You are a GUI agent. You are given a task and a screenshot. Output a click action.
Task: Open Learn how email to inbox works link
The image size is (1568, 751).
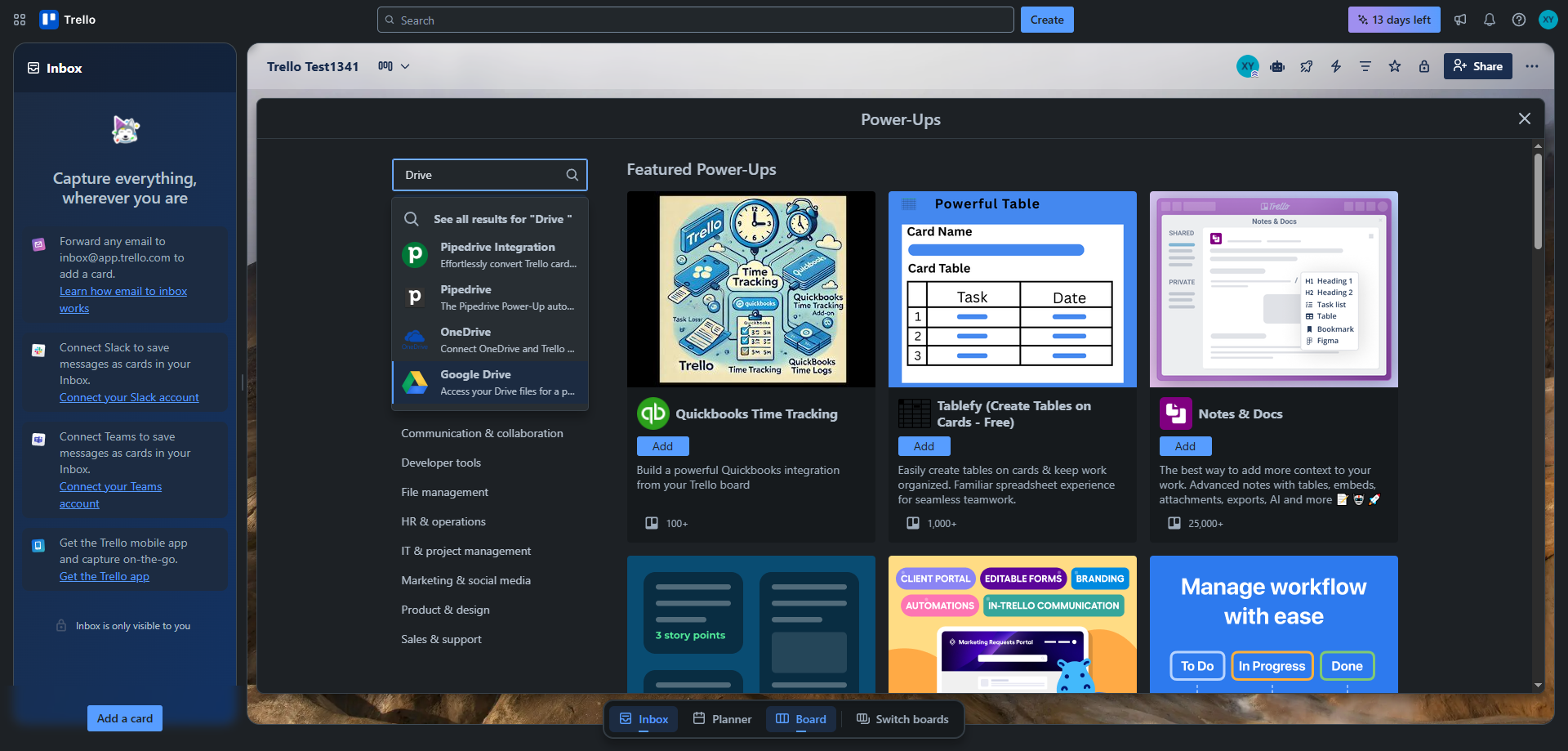pyautogui.click(x=123, y=300)
